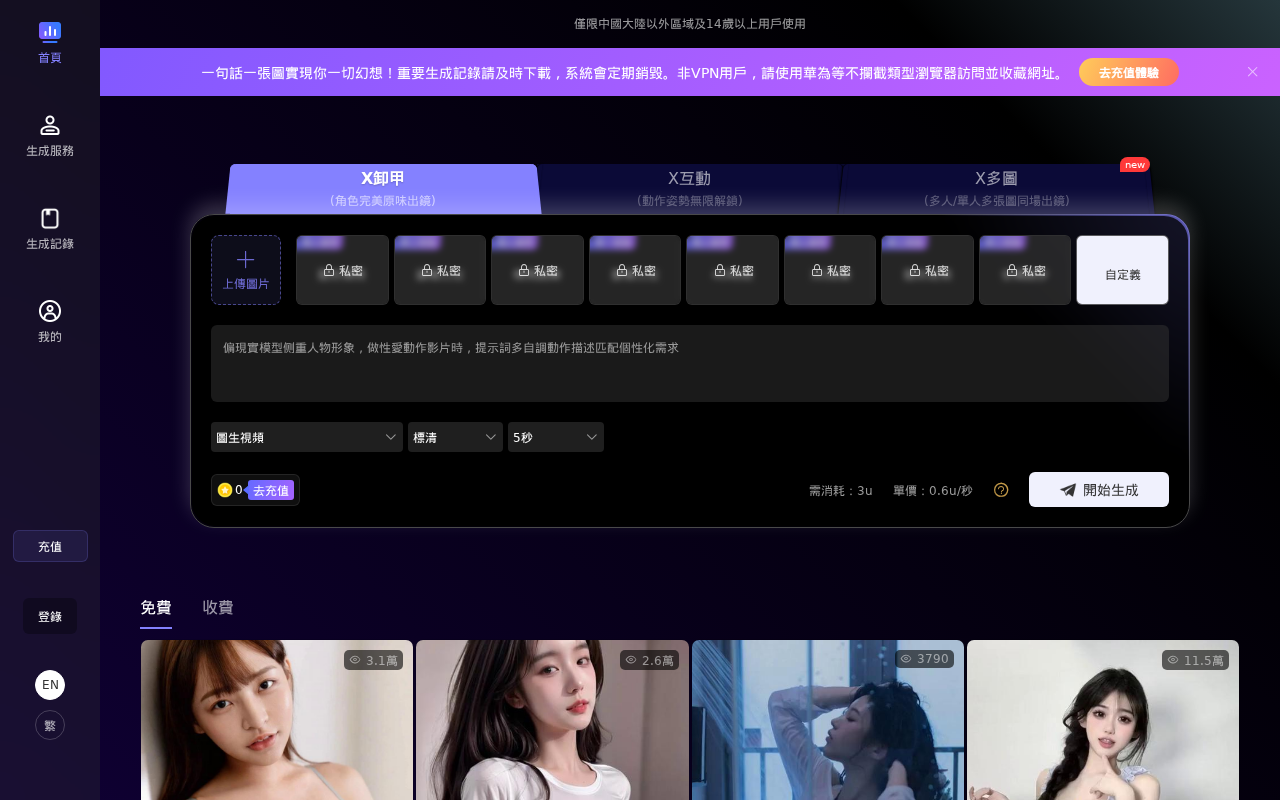
Task: Click the question mark pricing help icon
Action: pos(1001,490)
